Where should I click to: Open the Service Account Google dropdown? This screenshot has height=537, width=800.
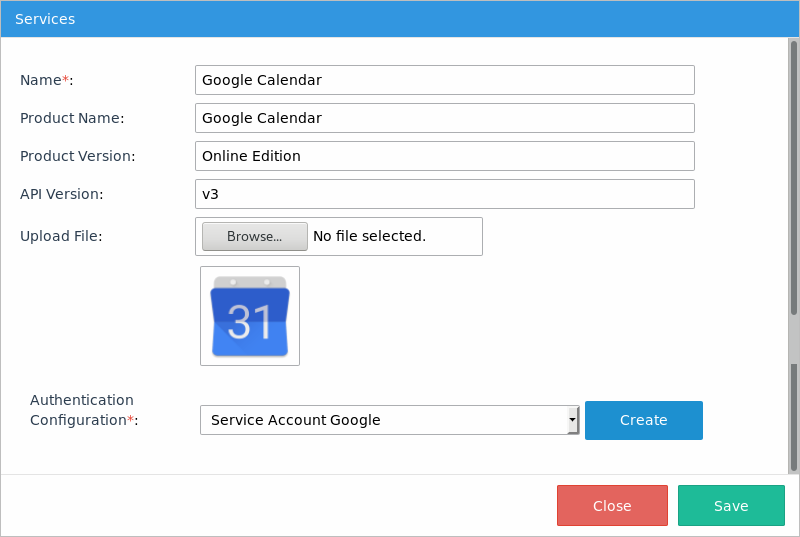(383, 420)
